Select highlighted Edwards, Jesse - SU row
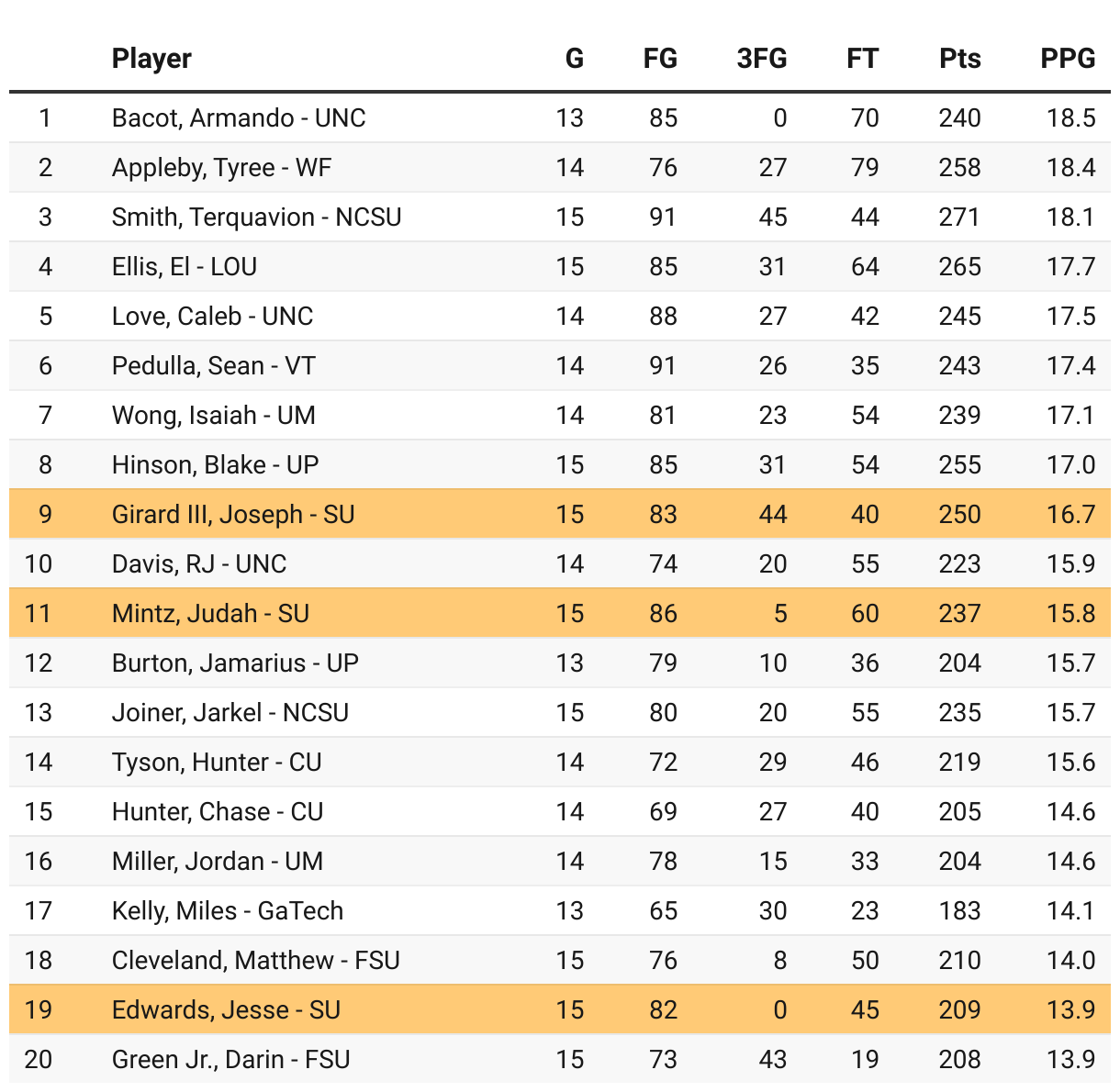The height and width of the screenshot is (1092, 1120). (226, 1010)
